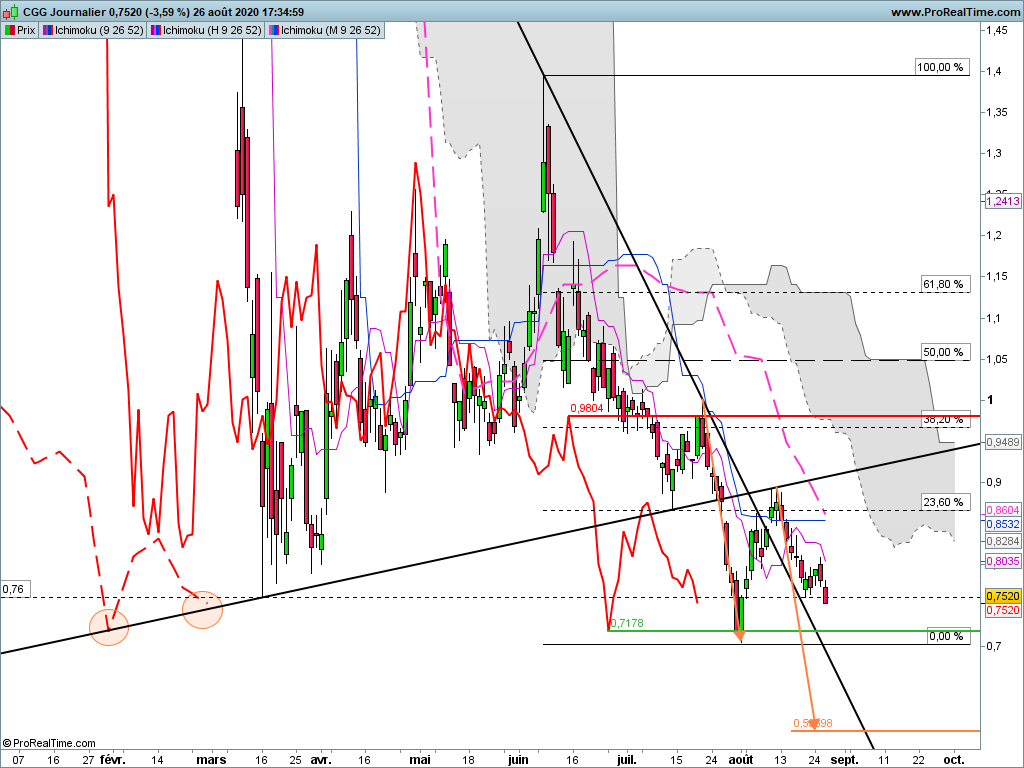
Task: Open the www.ProRealTime.com link
Action: tap(954, 12)
